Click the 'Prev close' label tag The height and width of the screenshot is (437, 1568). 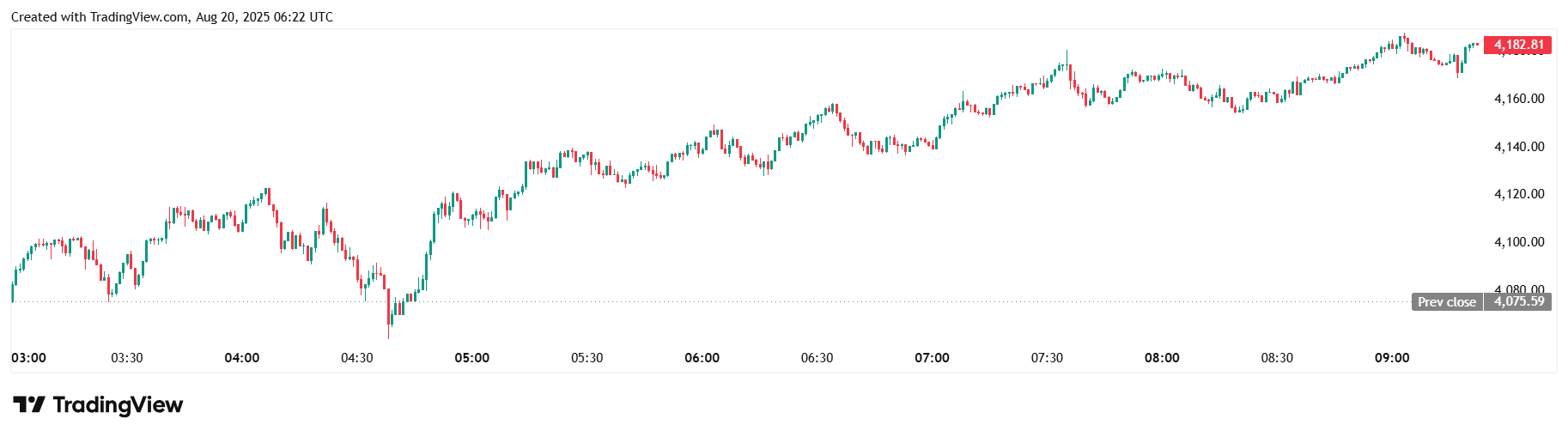(1446, 302)
